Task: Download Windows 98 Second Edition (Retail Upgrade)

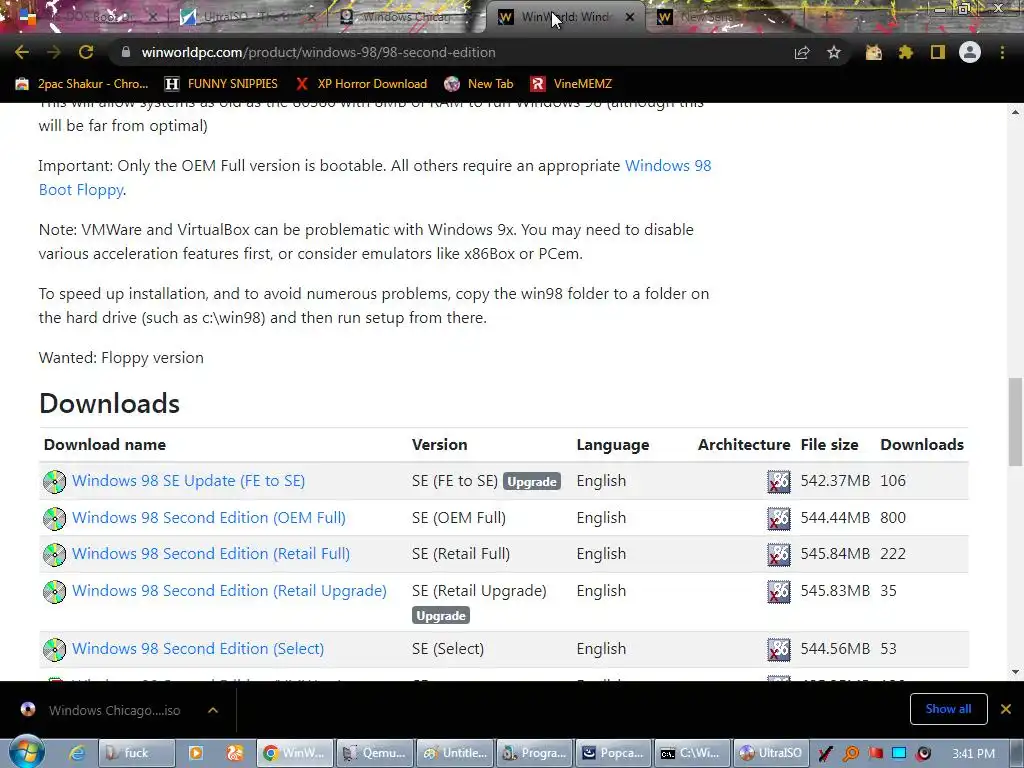Action: pyautogui.click(x=229, y=590)
